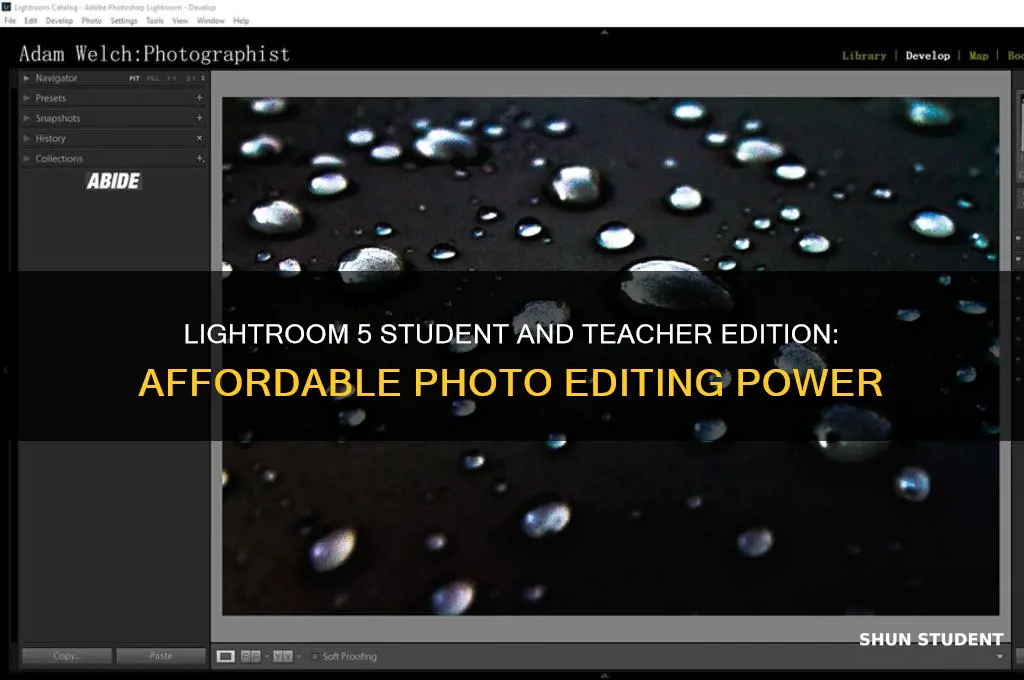Switch to the Library module

coord(864,56)
